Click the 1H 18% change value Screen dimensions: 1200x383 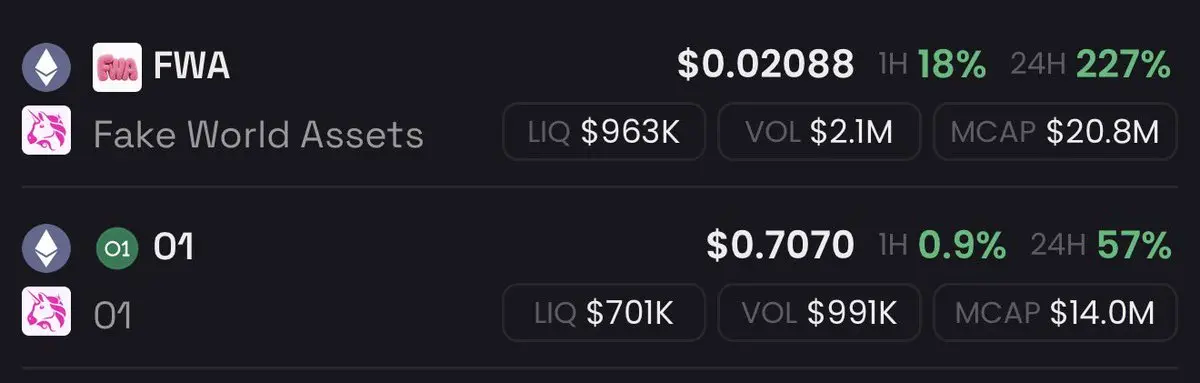point(951,65)
